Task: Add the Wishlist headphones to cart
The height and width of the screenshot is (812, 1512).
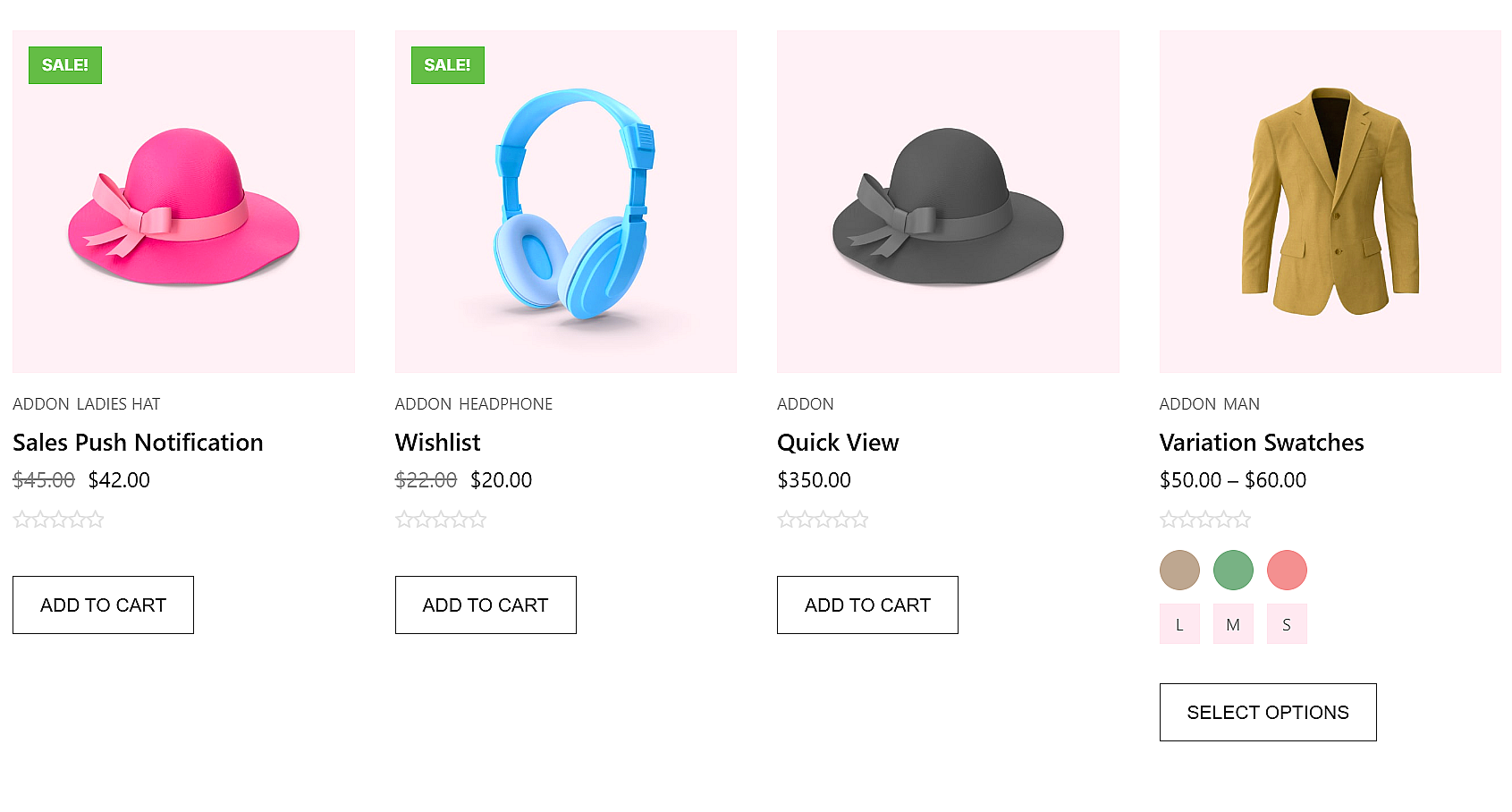Action: [x=485, y=605]
